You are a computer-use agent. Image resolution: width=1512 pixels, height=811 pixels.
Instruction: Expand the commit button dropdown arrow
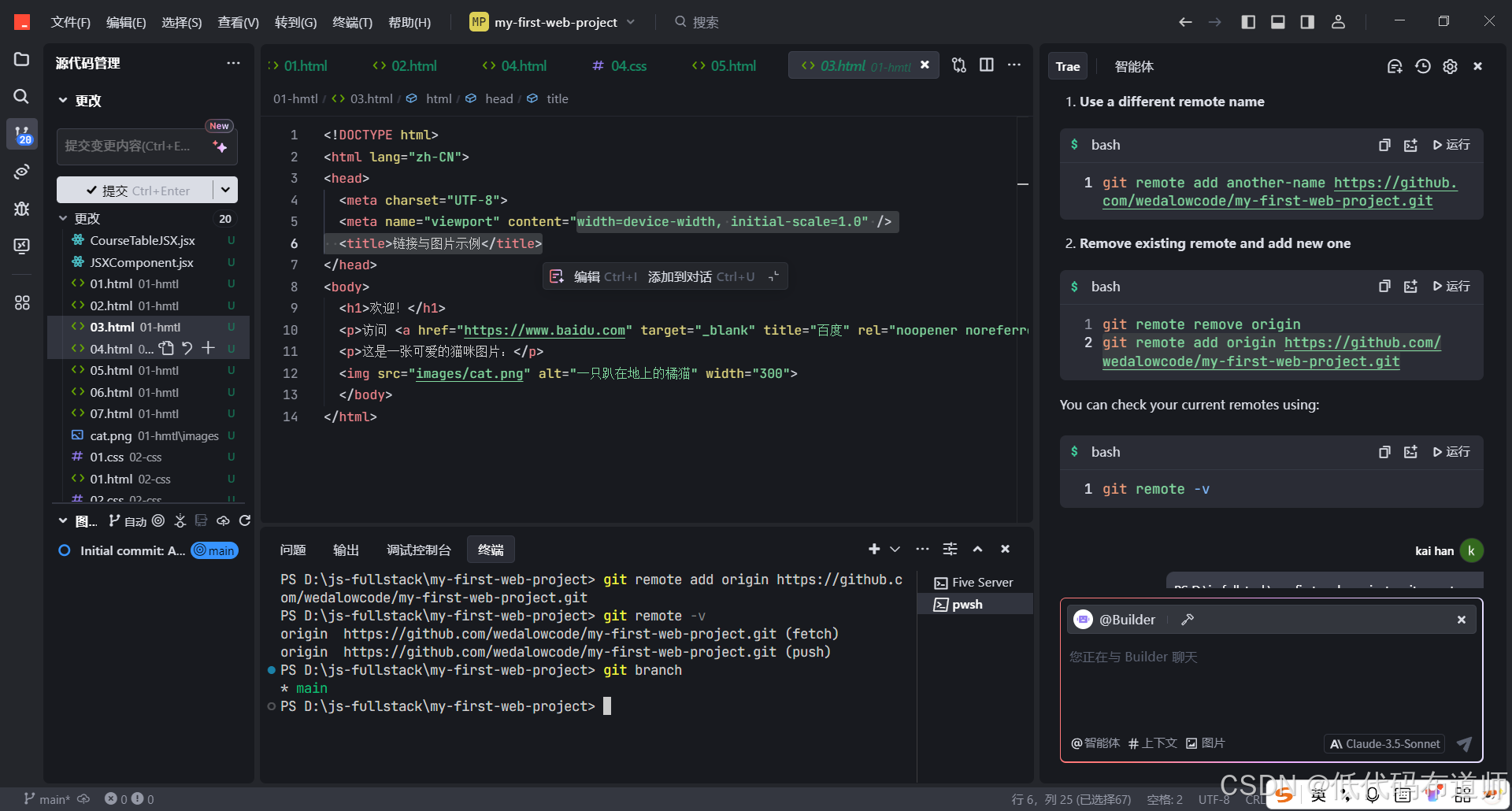click(225, 190)
